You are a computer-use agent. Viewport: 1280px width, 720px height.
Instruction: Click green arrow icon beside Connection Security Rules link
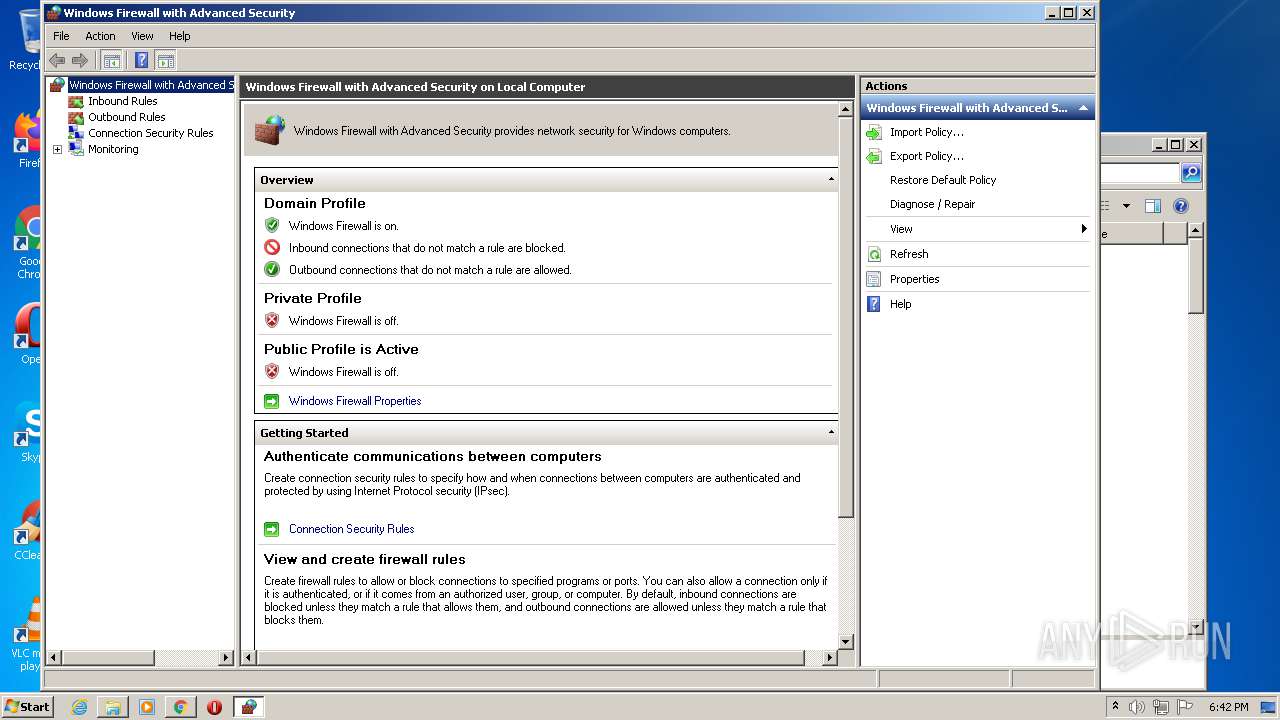coord(271,529)
